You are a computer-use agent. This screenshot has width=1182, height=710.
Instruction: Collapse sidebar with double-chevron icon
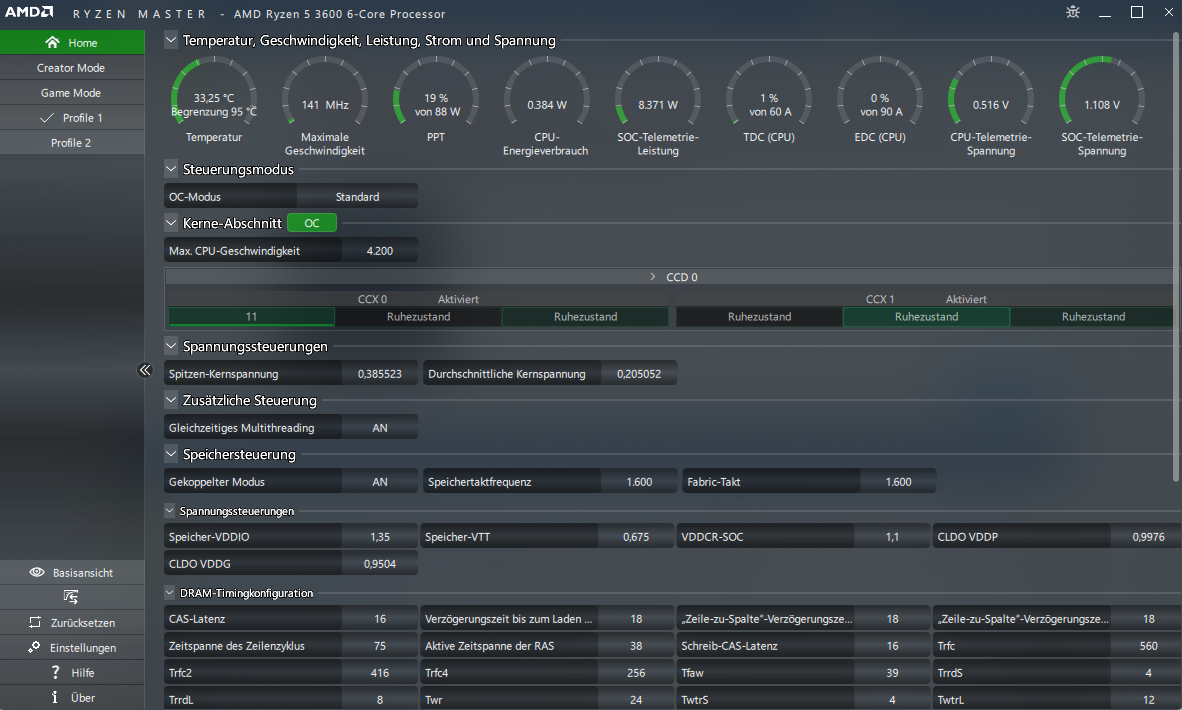145,369
